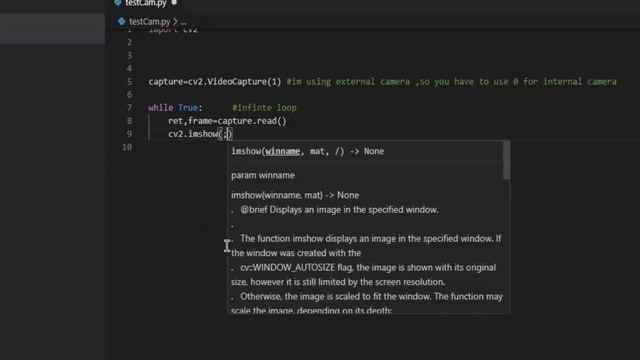Click line number 7 in the gutter
640x360 pixels.
[x=129, y=108]
